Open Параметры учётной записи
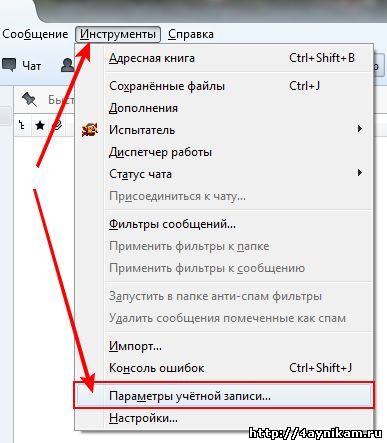 pos(223,396)
